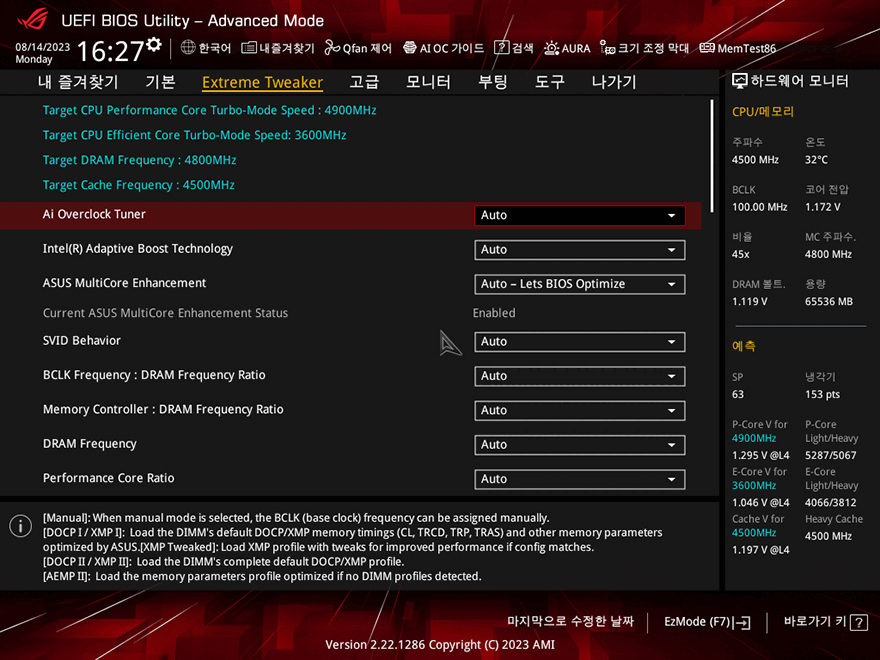
Task: Click Target Cache Frequency 4500MHz text
Action: pos(139,185)
